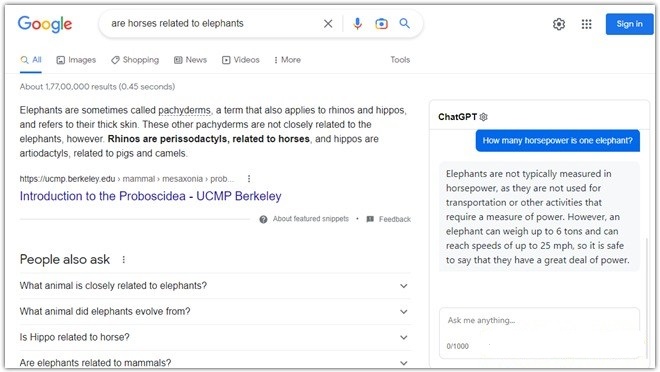
Task: Expand 'What animal is closely related to elephants?'
Action: click(x=215, y=286)
